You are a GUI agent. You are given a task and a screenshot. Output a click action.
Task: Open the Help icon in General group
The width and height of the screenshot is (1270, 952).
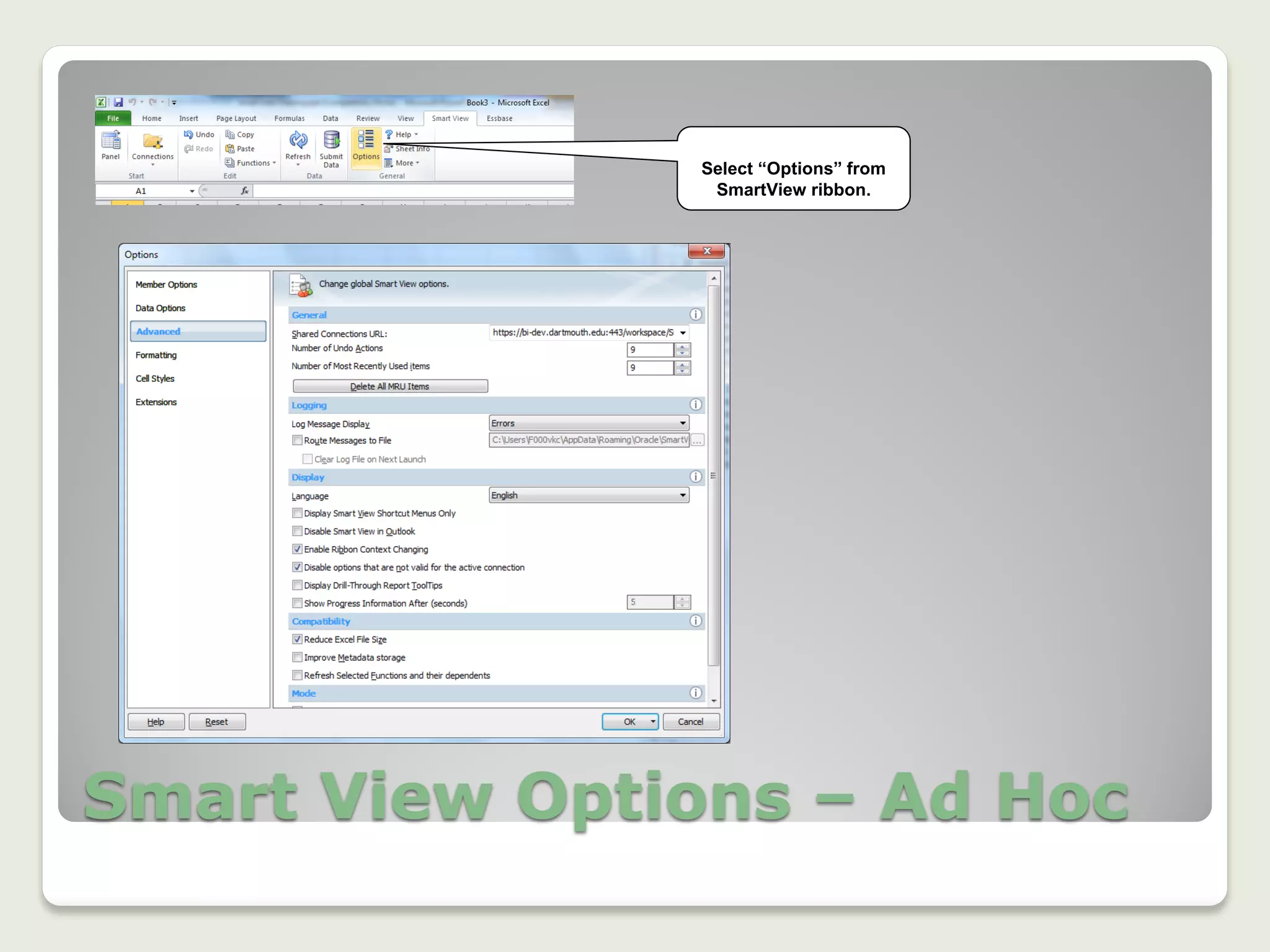(389, 134)
